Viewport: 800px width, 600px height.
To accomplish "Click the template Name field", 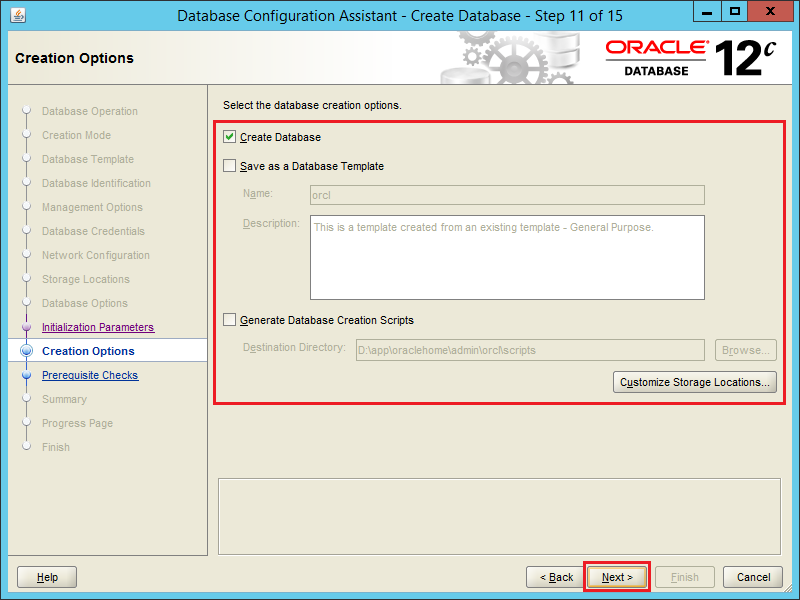I will (507, 195).
